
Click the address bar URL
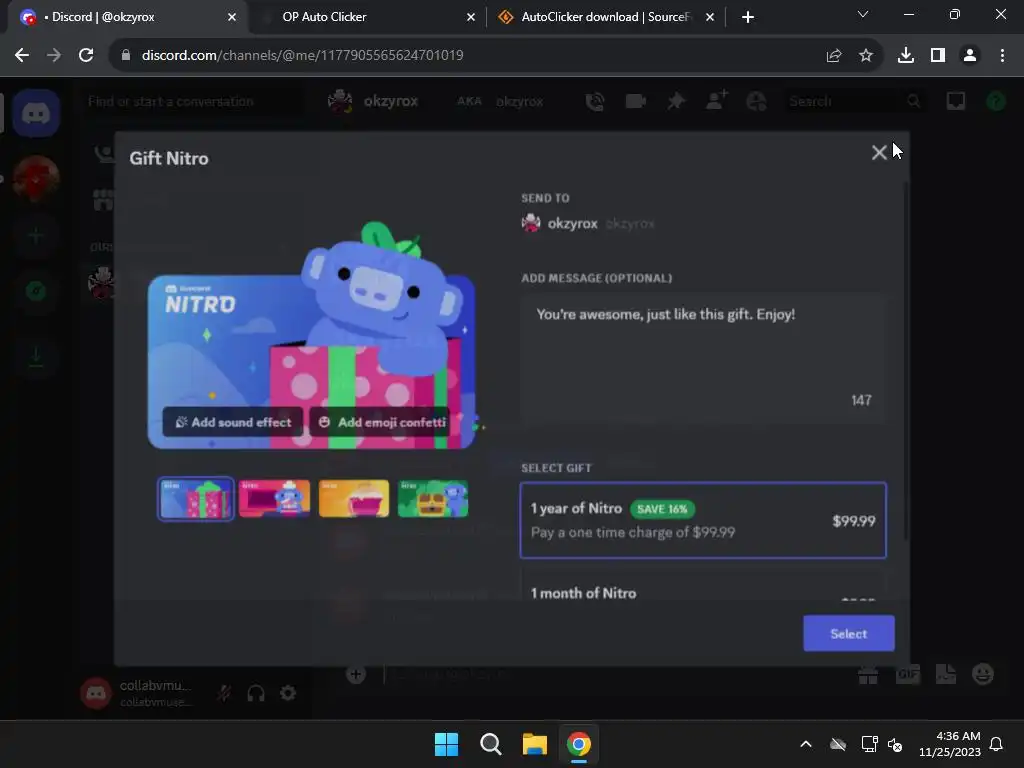click(302, 56)
